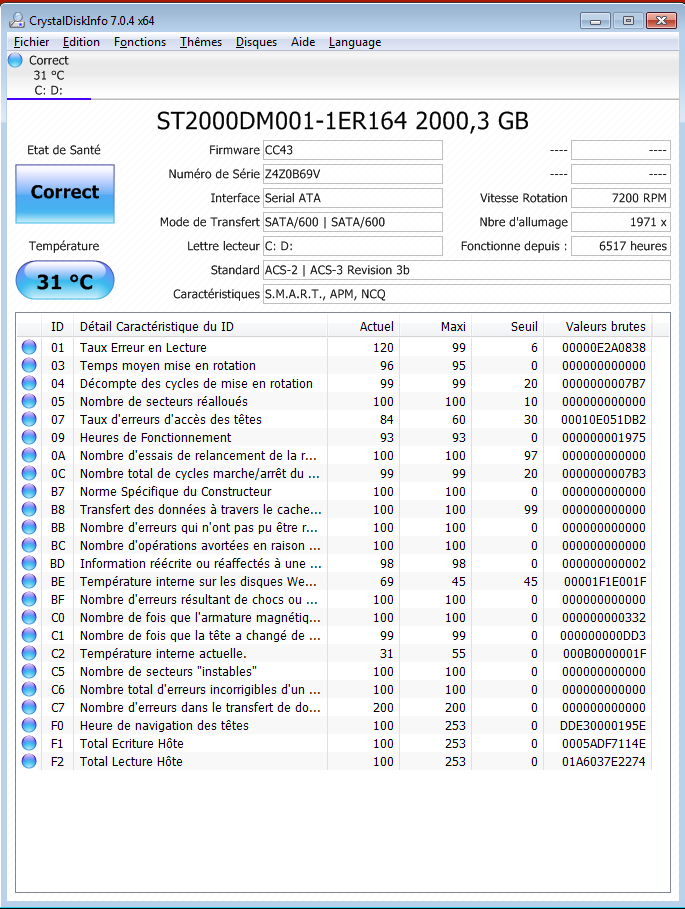Click status orb for attribute 0C
This screenshot has height=909, width=685.
pos(29,473)
